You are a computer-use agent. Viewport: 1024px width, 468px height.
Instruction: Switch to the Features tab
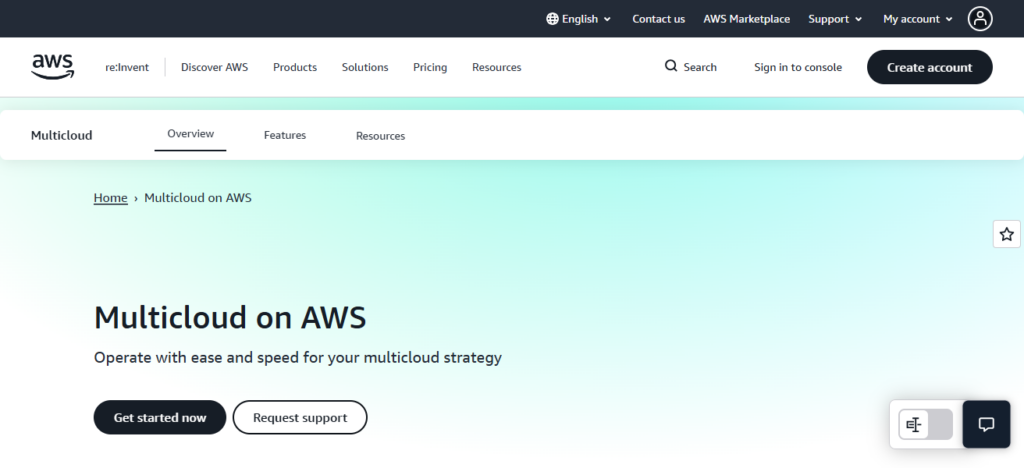coord(285,135)
